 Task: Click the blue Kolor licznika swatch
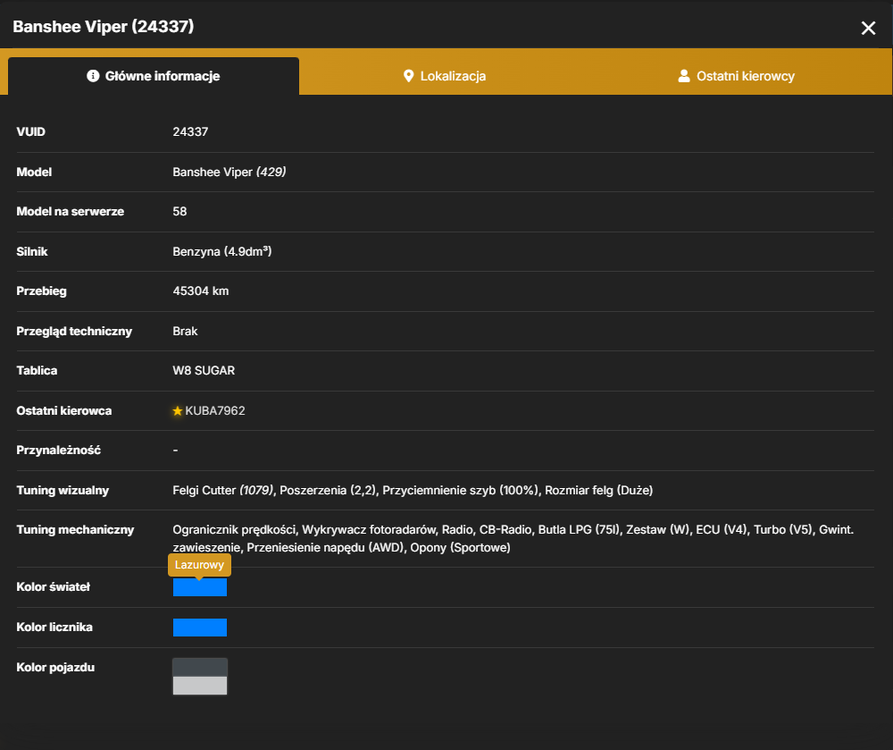(200, 627)
